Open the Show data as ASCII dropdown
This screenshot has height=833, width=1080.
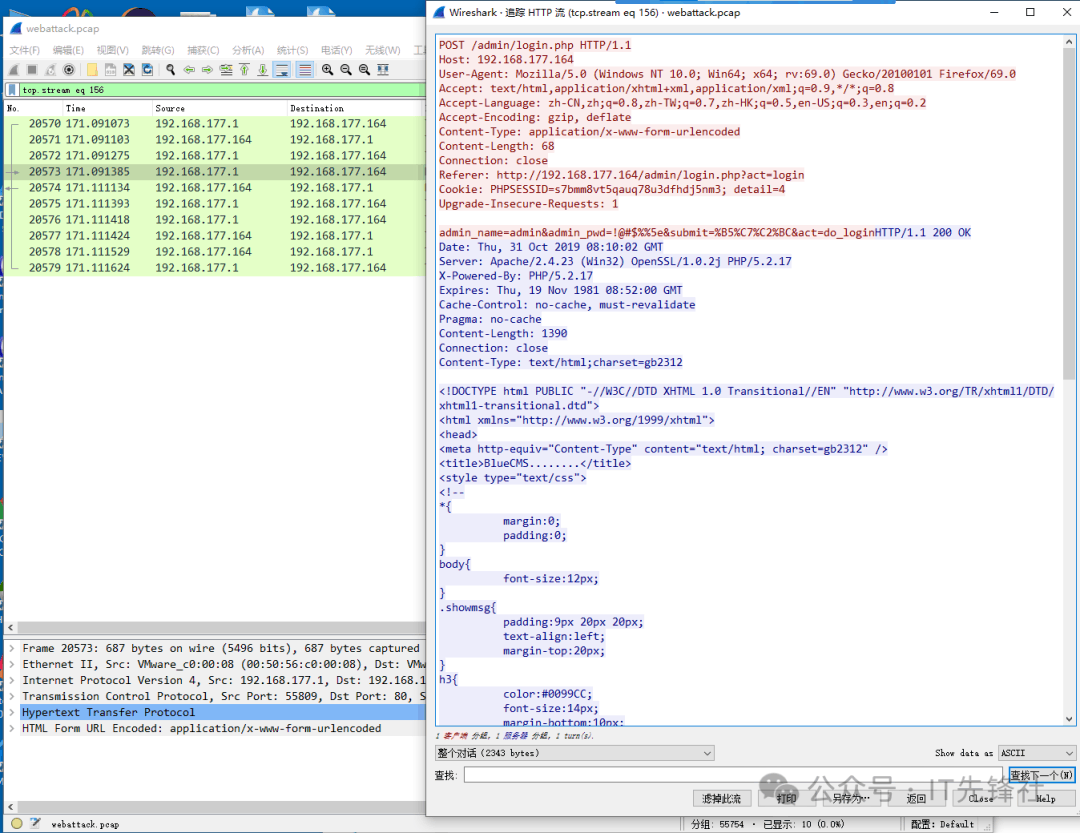[x=1037, y=753]
